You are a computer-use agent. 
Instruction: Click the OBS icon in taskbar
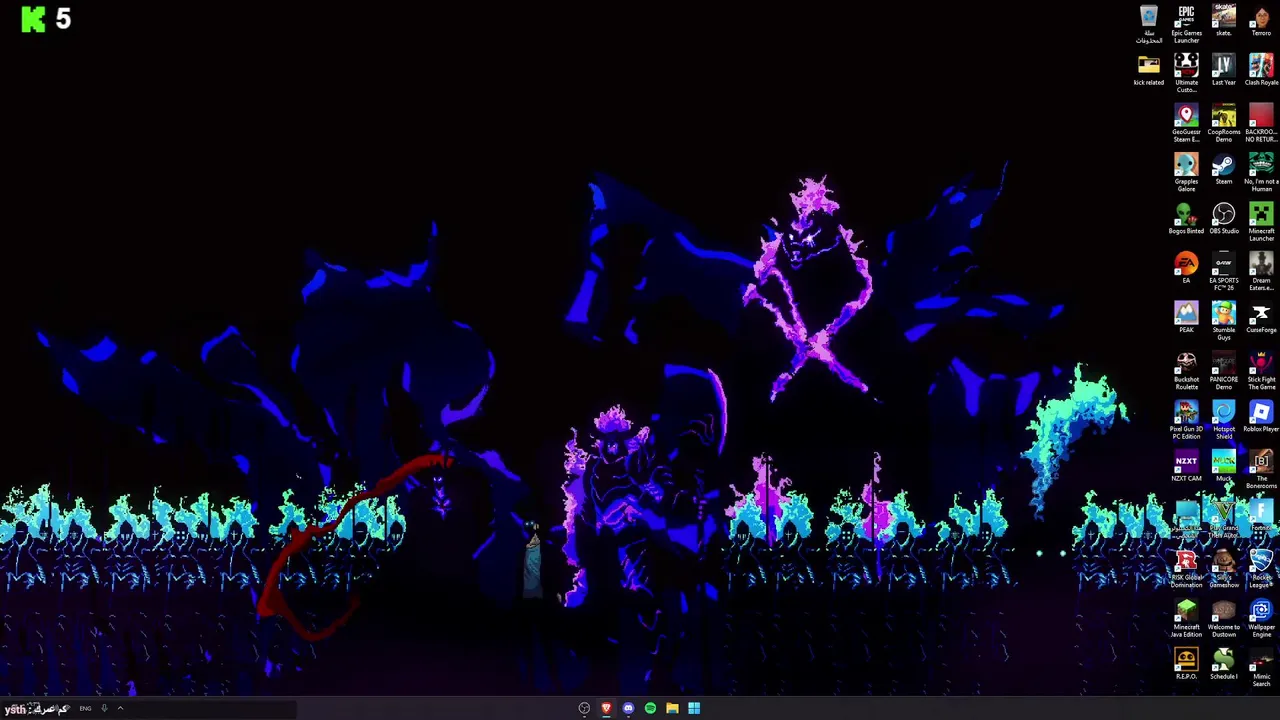584,708
